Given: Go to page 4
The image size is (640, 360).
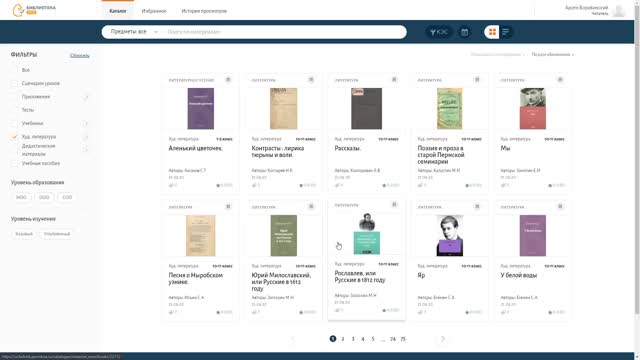Looking at the screenshot, I should click(x=363, y=339).
